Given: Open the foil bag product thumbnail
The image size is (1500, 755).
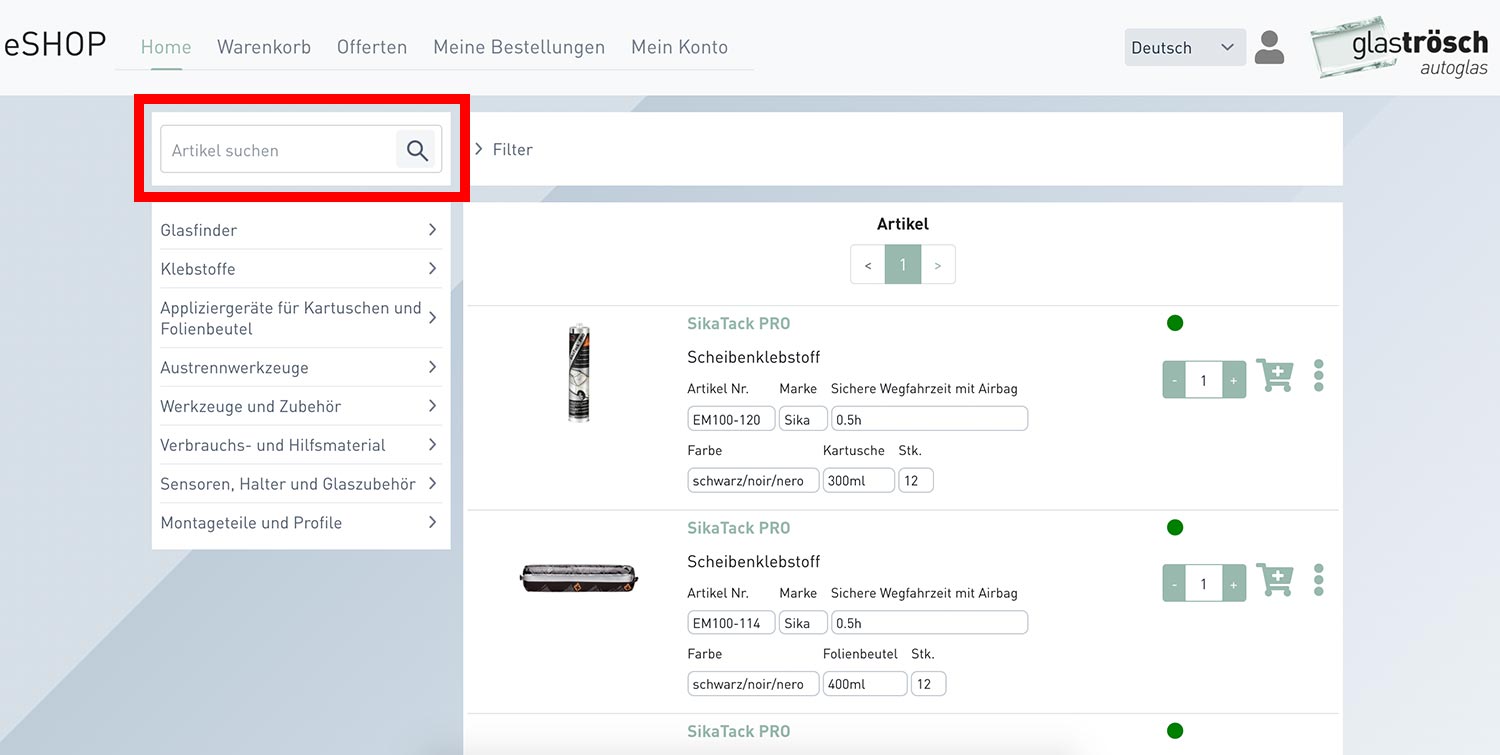Looking at the screenshot, I should [x=579, y=578].
